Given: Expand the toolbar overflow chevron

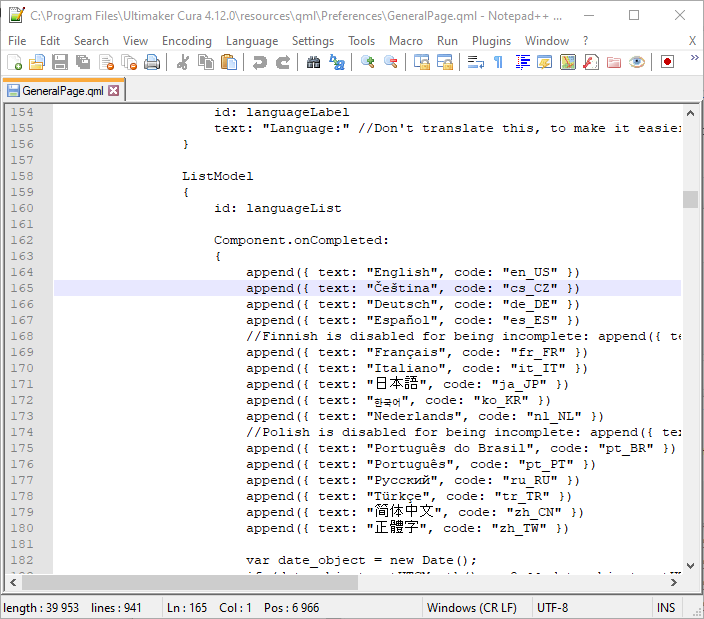Looking at the screenshot, I should point(694,57).
